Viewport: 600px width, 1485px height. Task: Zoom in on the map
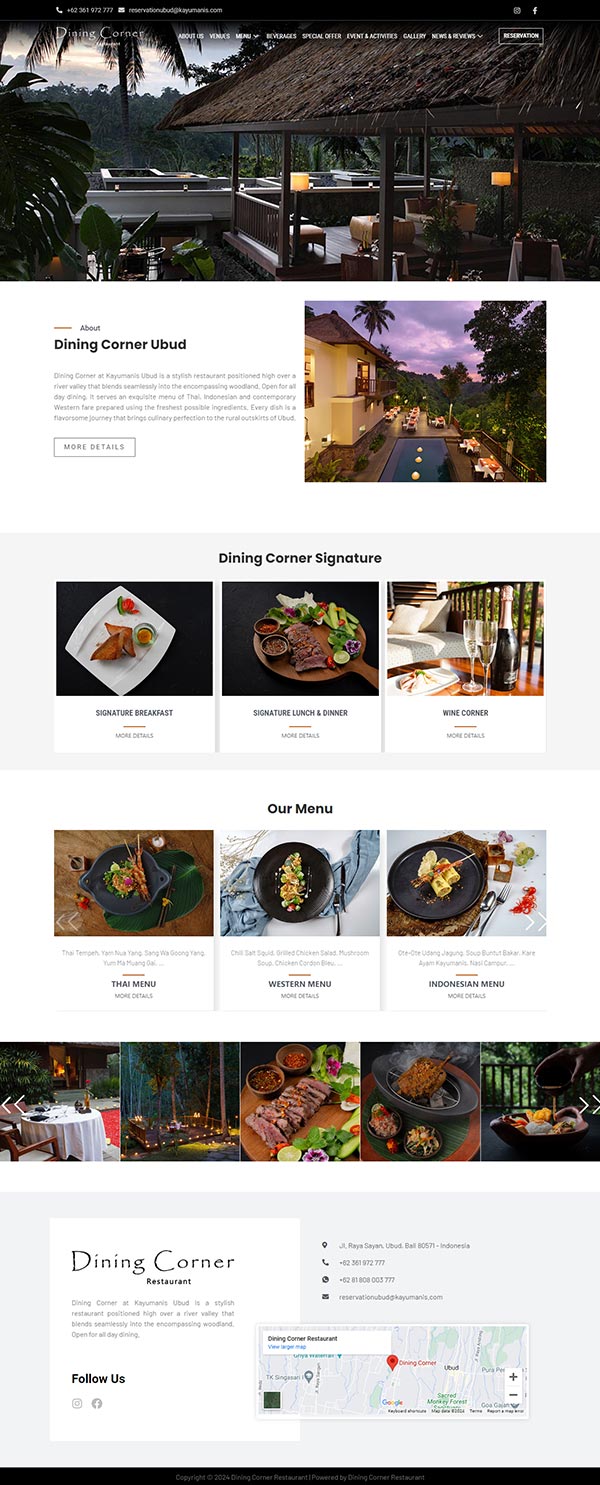[x=513, y=1377]
